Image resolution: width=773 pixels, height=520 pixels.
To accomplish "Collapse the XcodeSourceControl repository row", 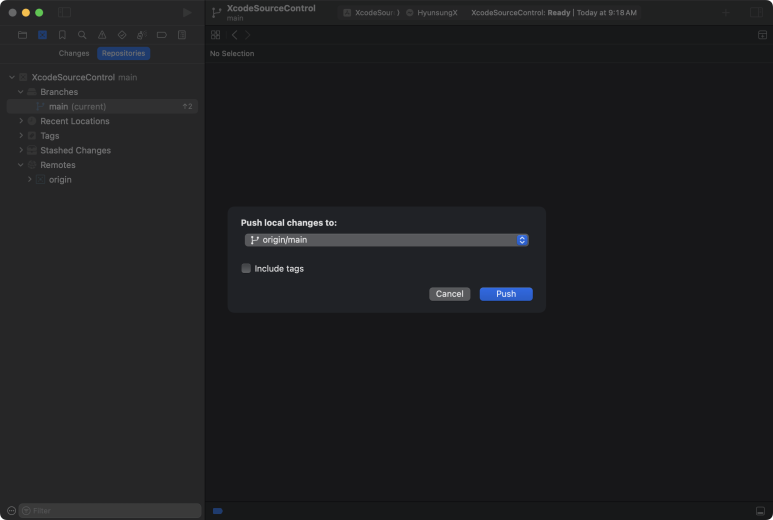I will pyautogui.click(x=12, y=77).
